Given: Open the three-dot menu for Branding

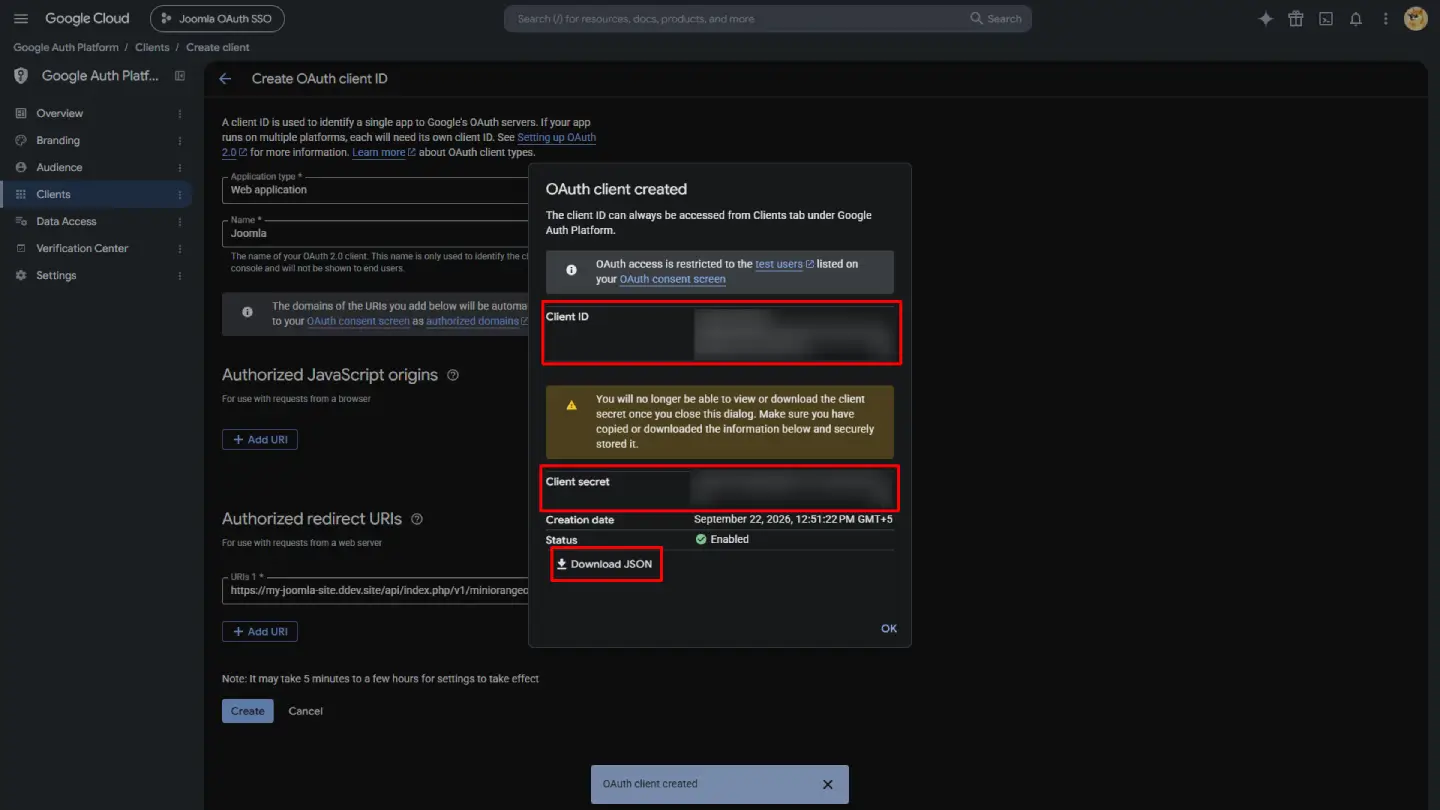Looking at the screenshot, I should tap(180, 141).
